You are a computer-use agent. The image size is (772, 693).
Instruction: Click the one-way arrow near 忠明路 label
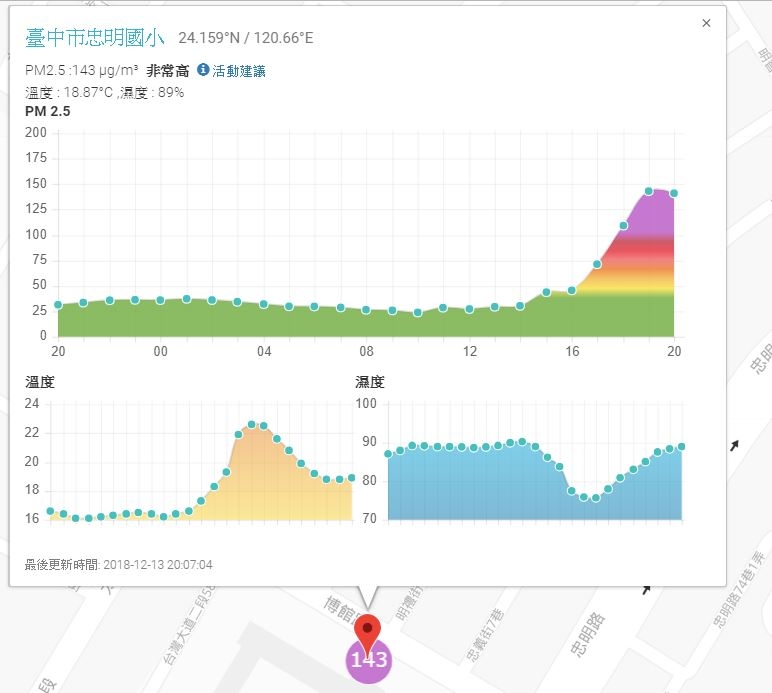click(x=646, y=589)
